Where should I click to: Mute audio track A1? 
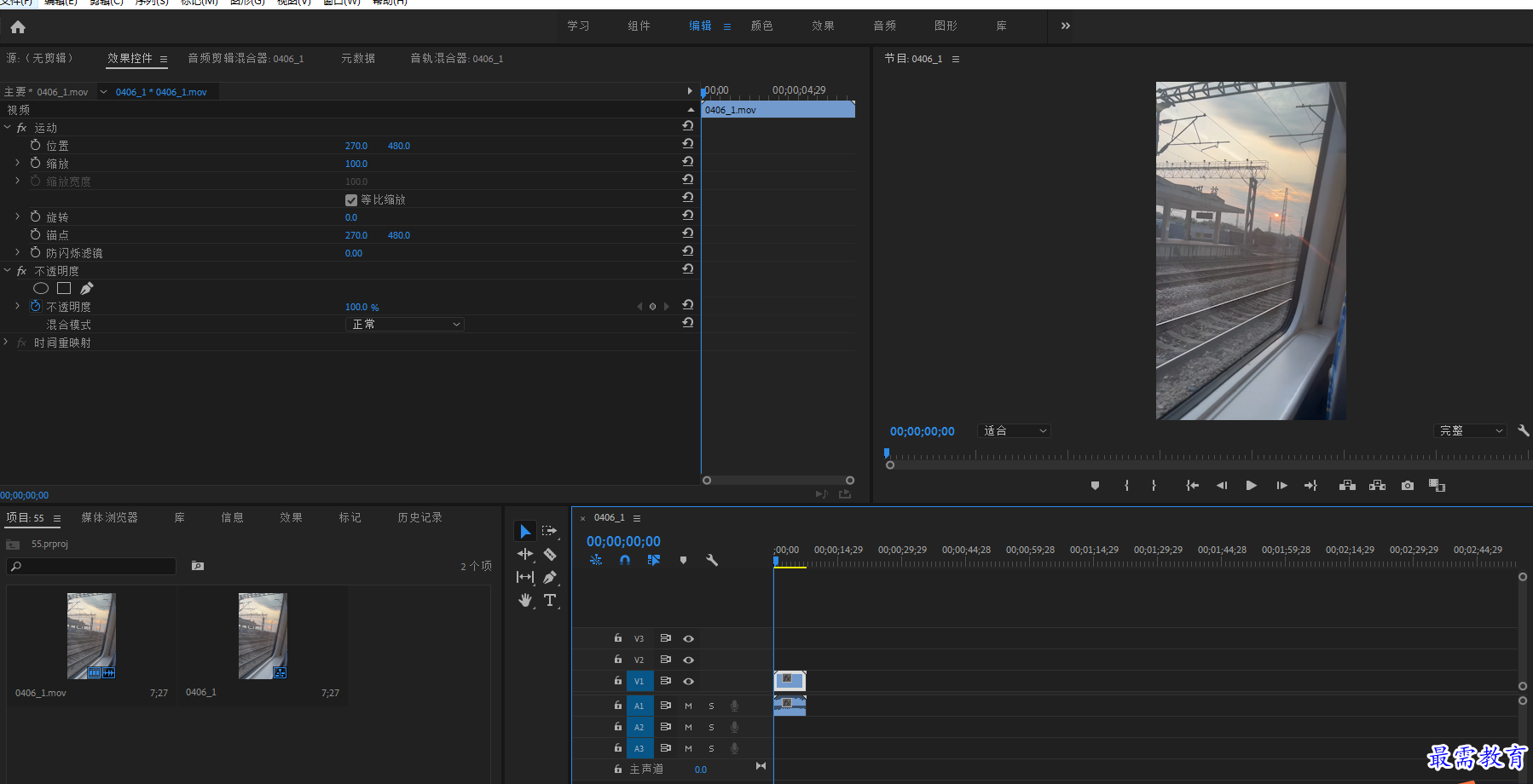(688, 706)
